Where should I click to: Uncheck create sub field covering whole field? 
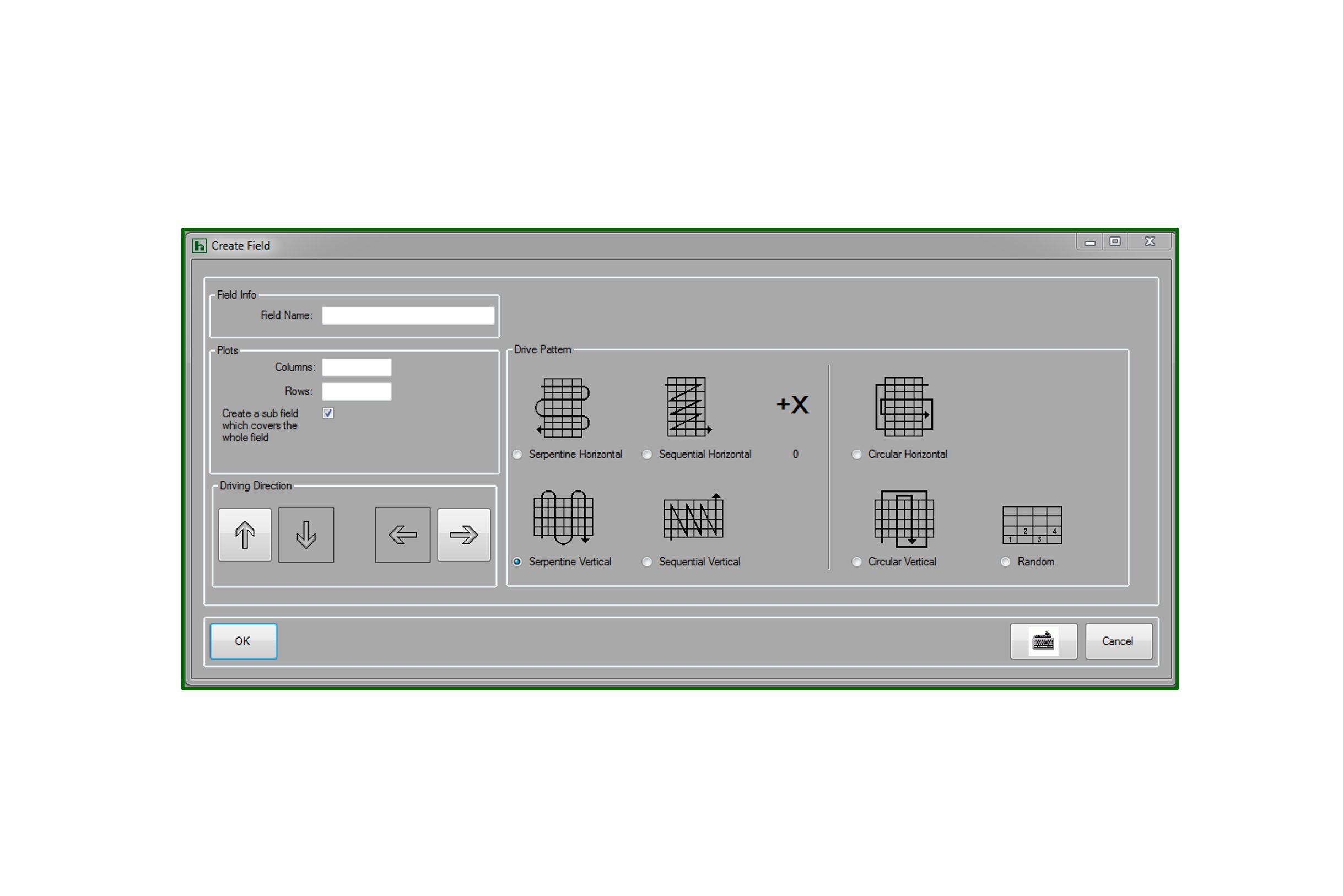tap(328, 413)
